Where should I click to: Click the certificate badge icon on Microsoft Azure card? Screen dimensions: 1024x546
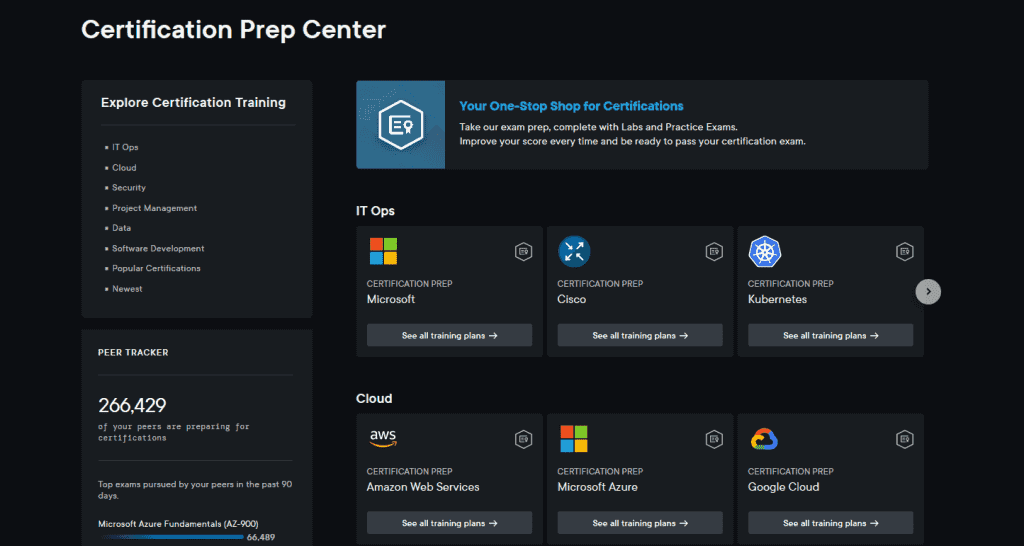[714, 440]
